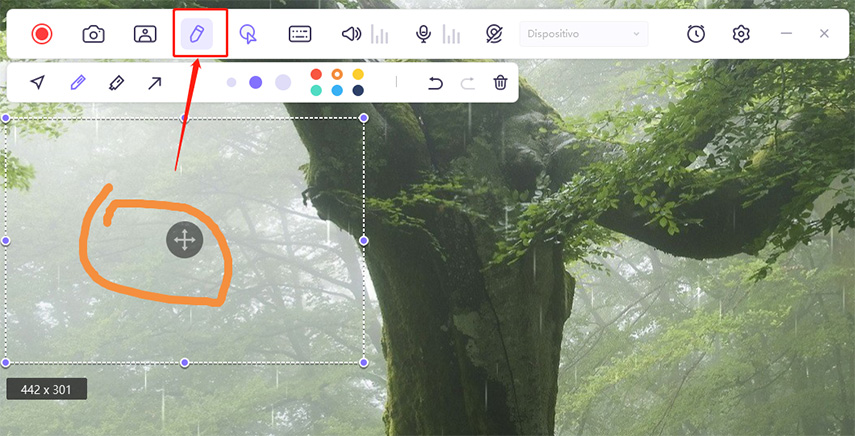
Task: Pick the teal green color swatch
Action: [x=316, y=90]
